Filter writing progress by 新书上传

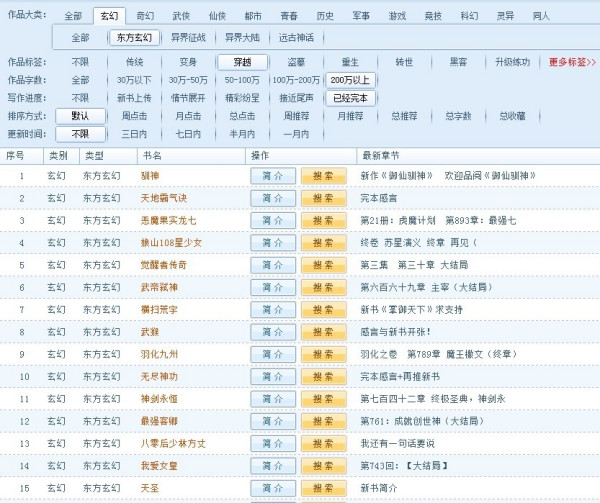click(x=134, y=98)
